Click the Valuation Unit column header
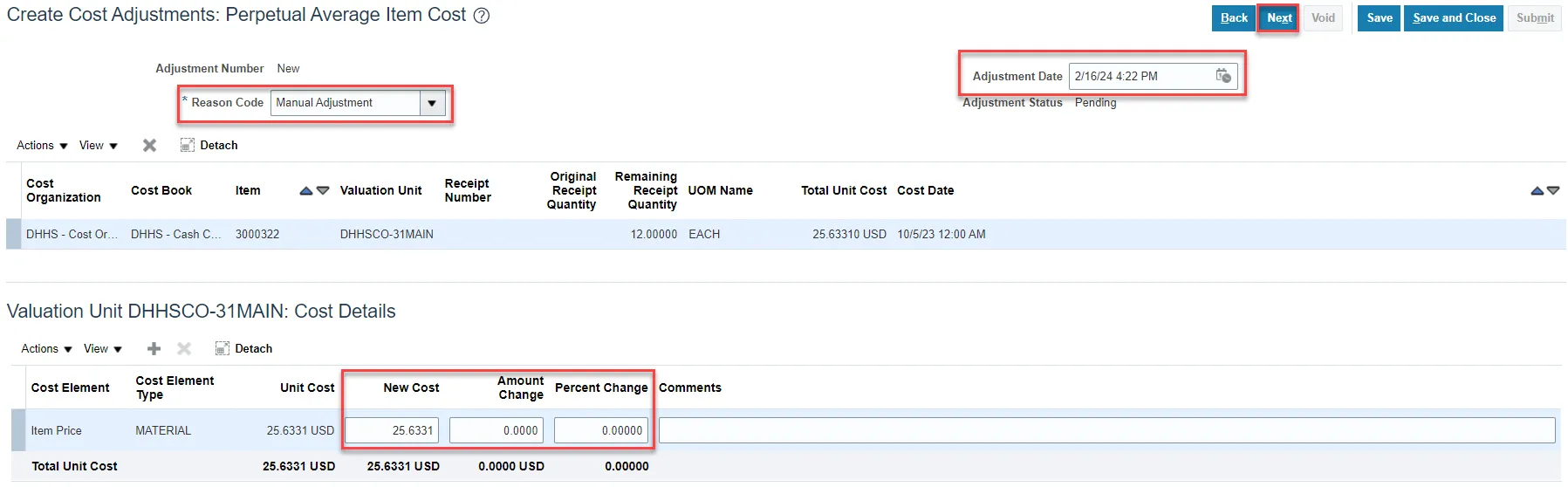This screenshot has height=487, width=1568. tap(380, 190)
